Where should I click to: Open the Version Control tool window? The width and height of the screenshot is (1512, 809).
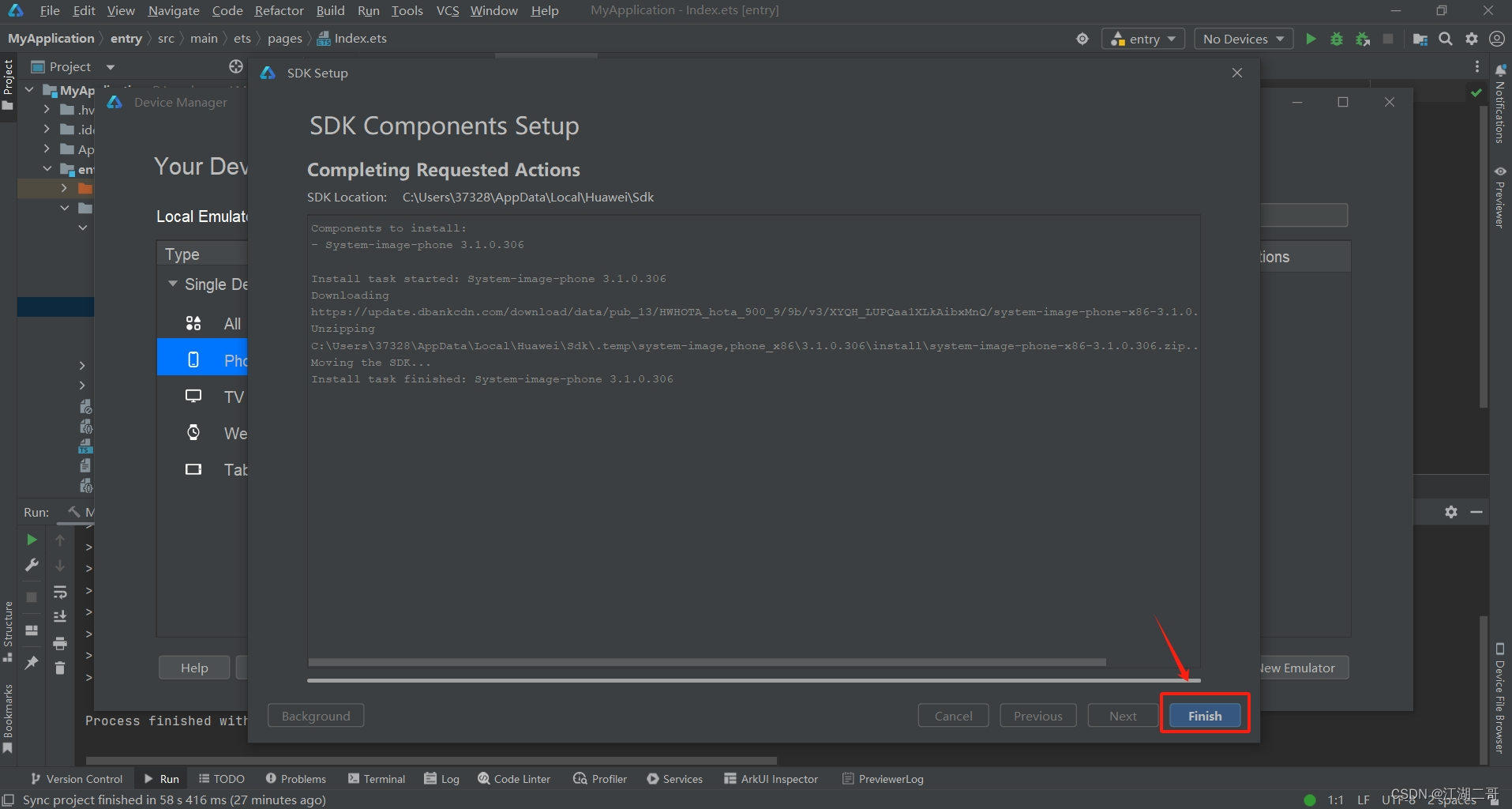click(x=77, y=779)
